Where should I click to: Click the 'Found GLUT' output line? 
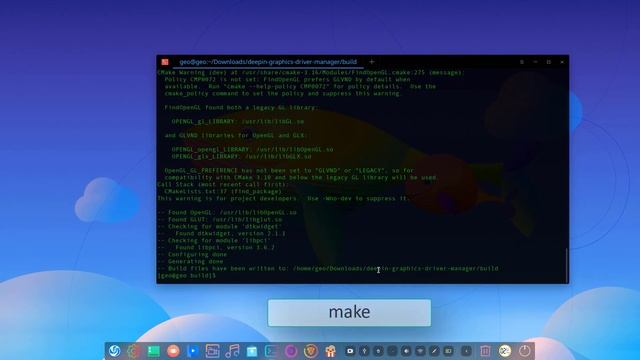(x=220, y=219)
